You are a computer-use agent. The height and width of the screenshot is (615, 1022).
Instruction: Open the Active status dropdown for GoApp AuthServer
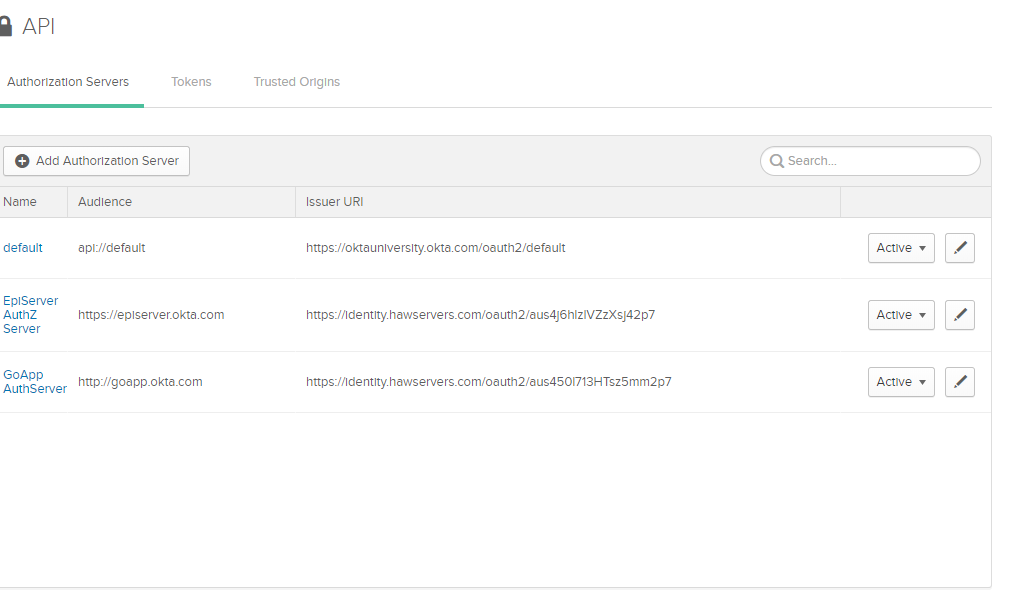point(900,382)
